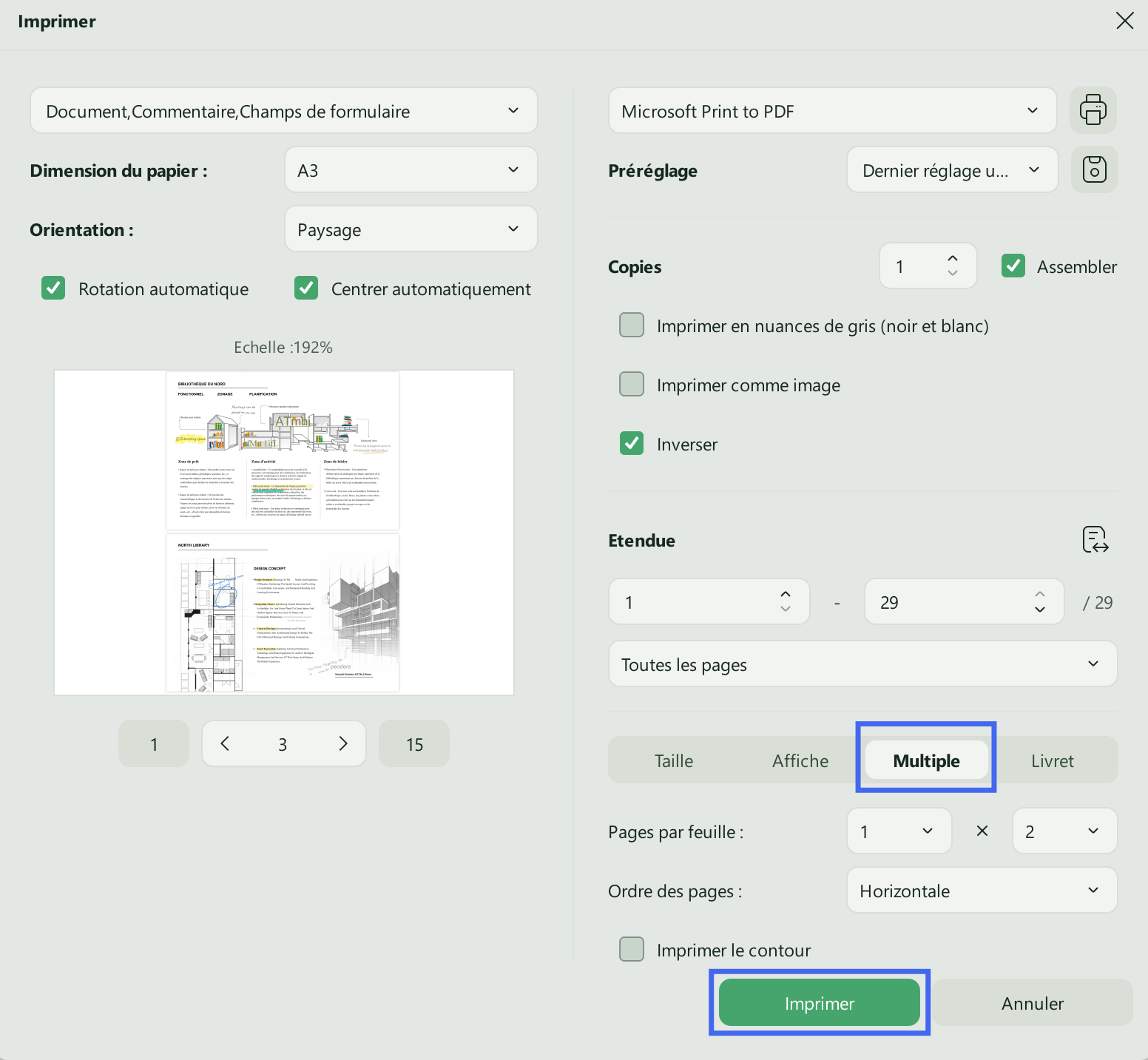Open the Toutes les pages dropdown
The image size is (1148, 1060).
point(863,664)
